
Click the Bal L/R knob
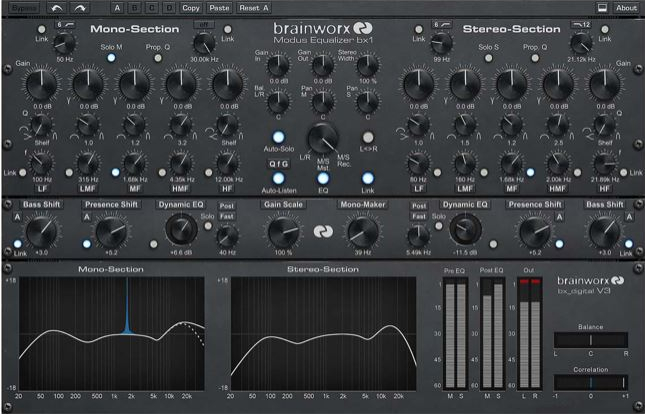point(278,102)
